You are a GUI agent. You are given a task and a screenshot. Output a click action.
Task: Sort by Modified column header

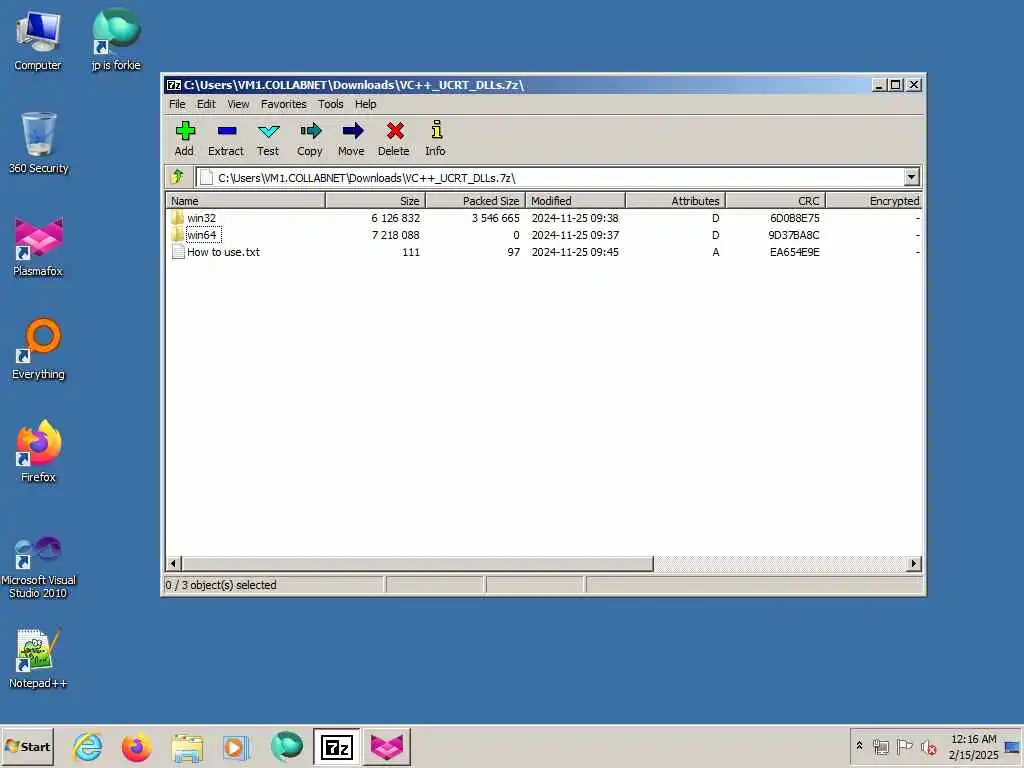point(575,200)
